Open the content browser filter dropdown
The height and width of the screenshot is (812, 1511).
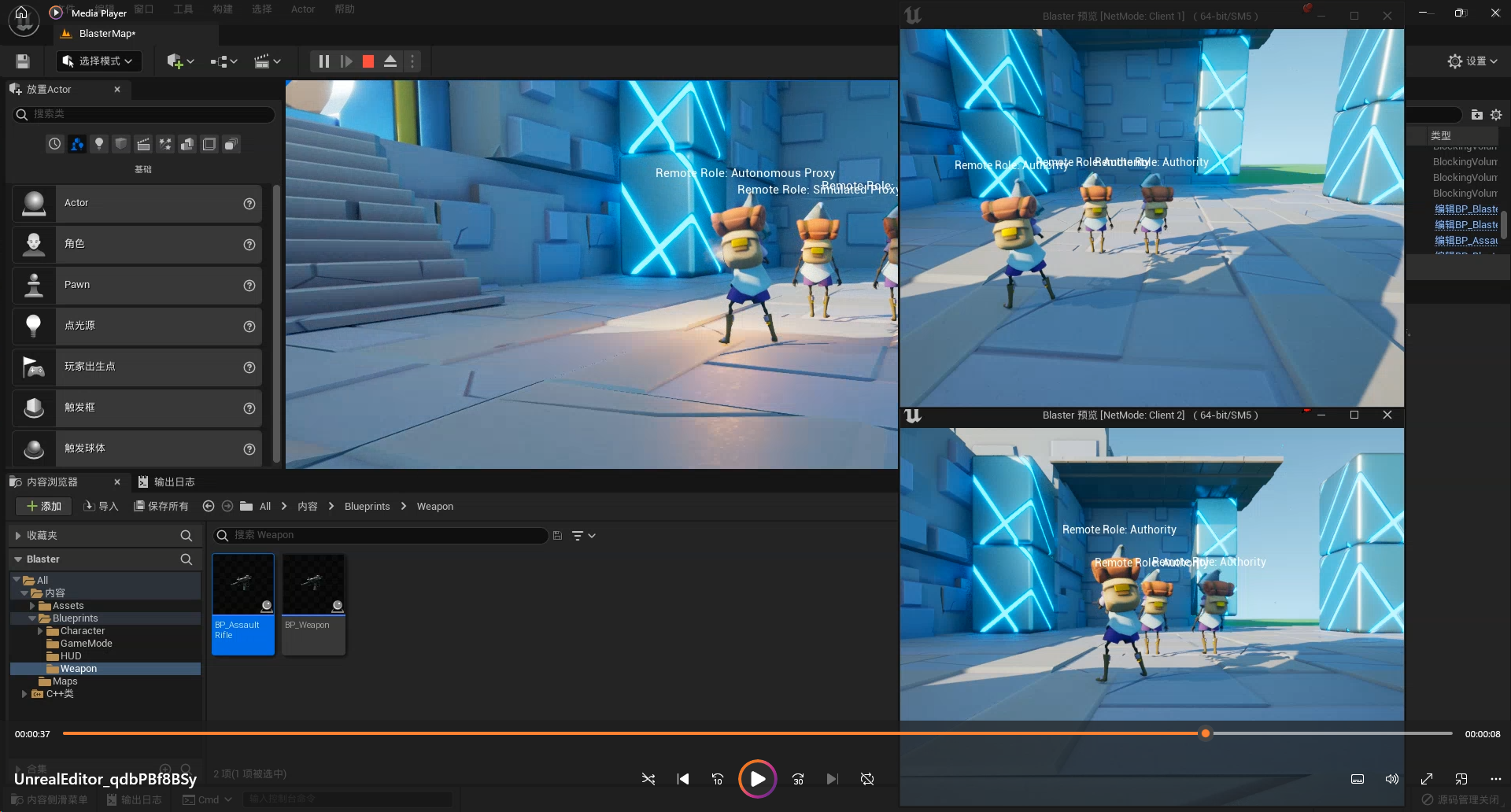tap(584, 536)
